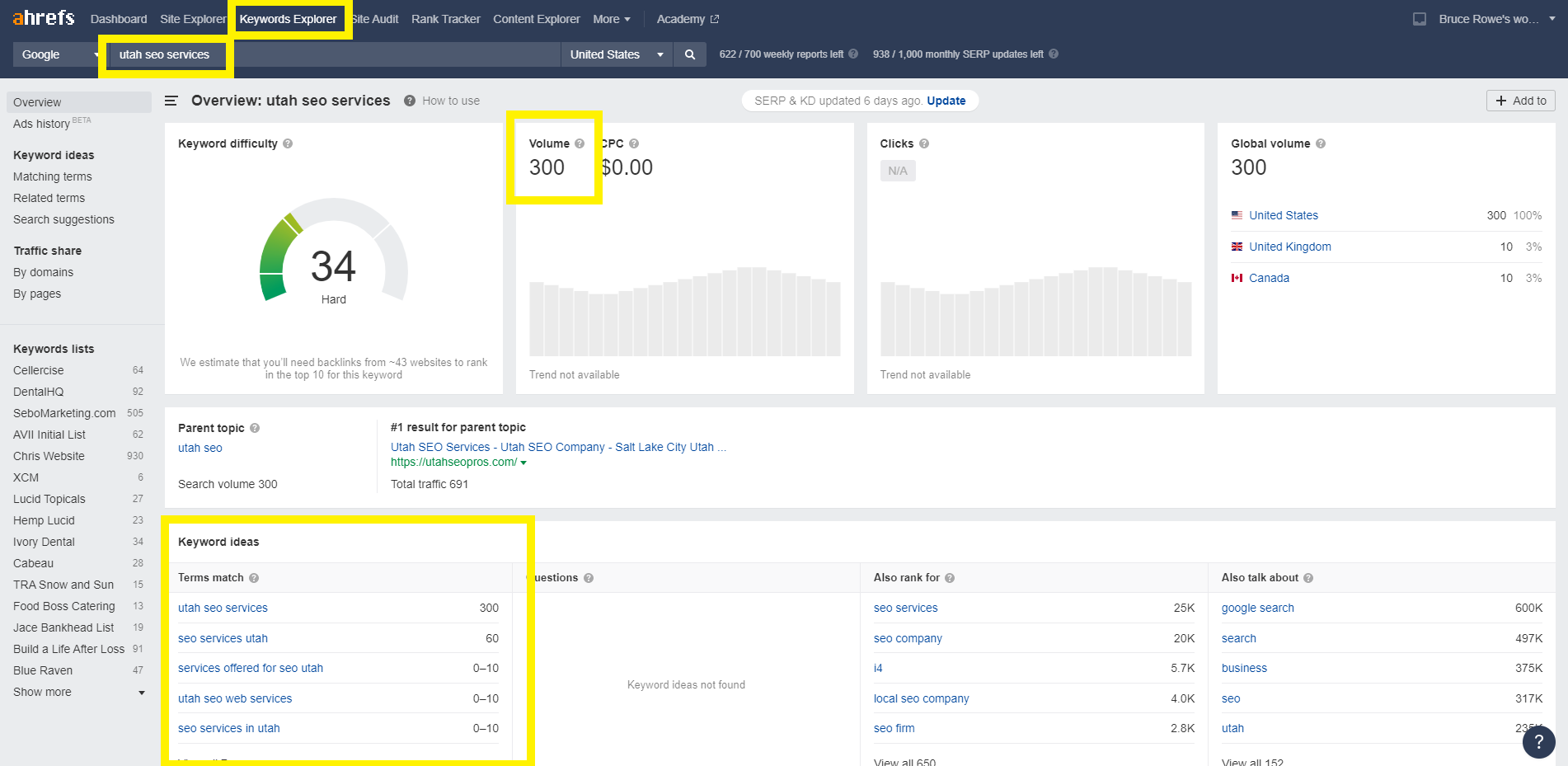The width and height of the screenshot is (1568, 766).
Task: Click the Volume help icon
Action: tap(580, 143)
